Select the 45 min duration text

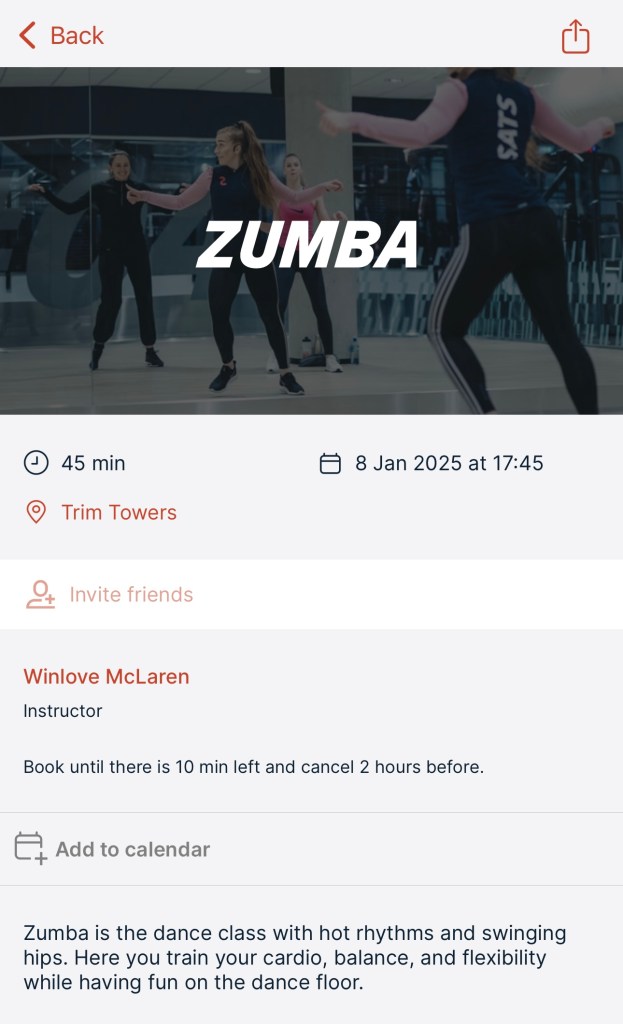click(x=93, y=463)
